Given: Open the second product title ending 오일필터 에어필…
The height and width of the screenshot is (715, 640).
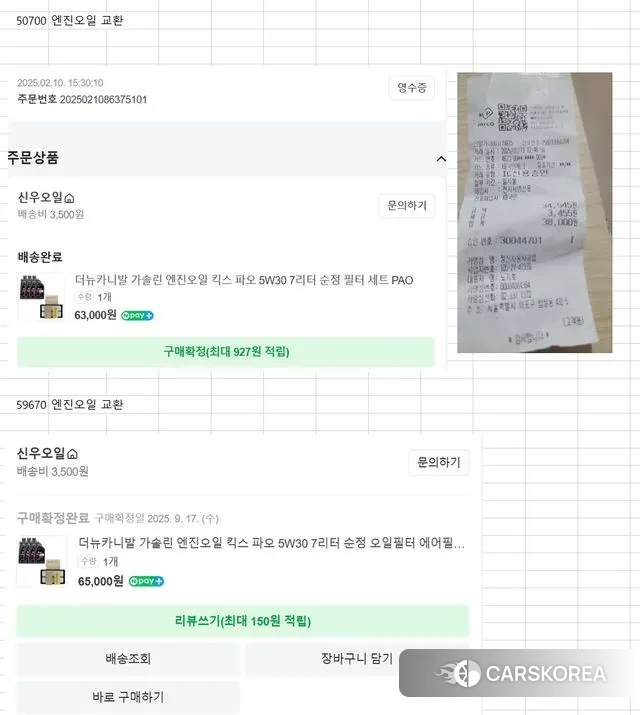Looking at the screenshot, I should pos(272,543).
